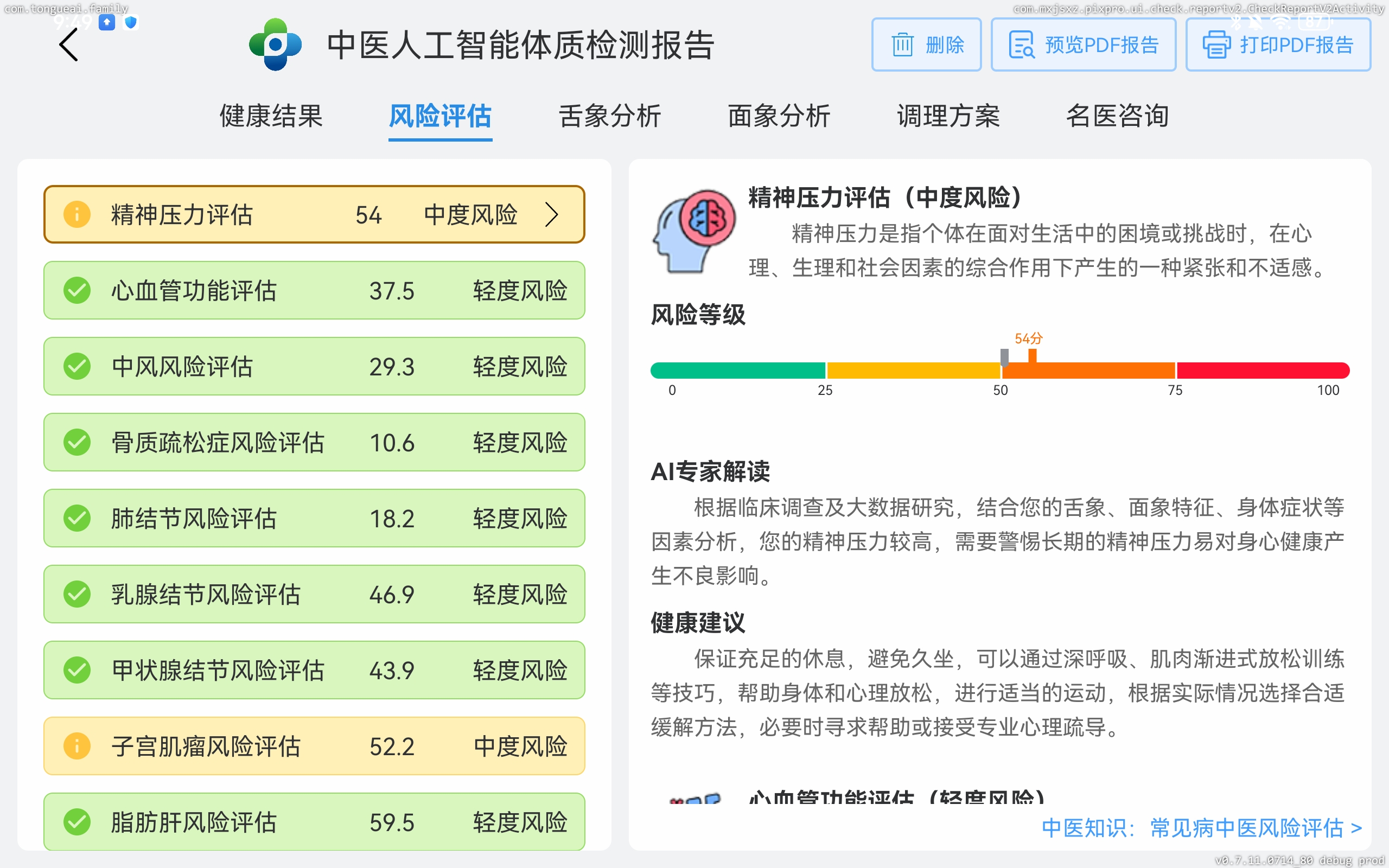Select the 子宫肌瘤风险评估 row
The width and height of the screenshot is (1389, 868).
pos(314,746)
